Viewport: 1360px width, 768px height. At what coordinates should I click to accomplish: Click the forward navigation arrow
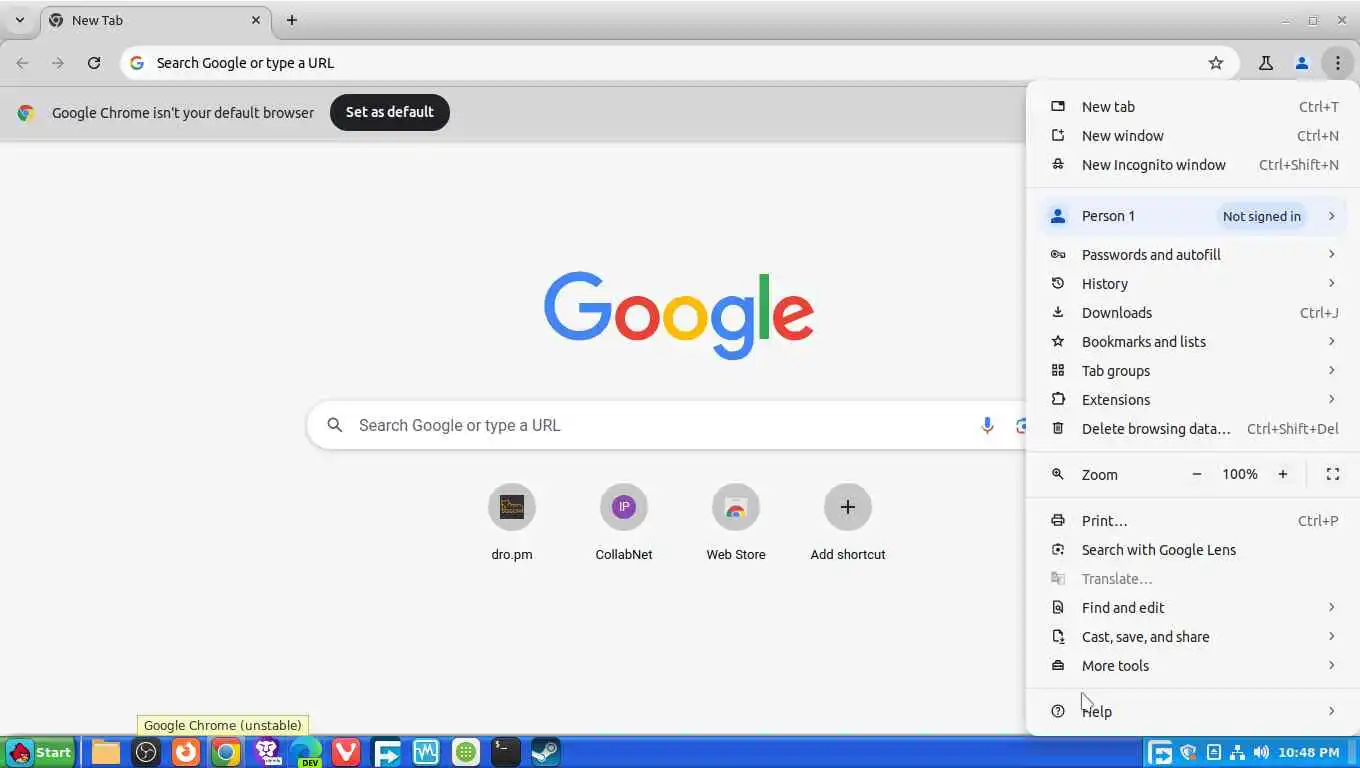pyautogui.click(x=58, y=63)
